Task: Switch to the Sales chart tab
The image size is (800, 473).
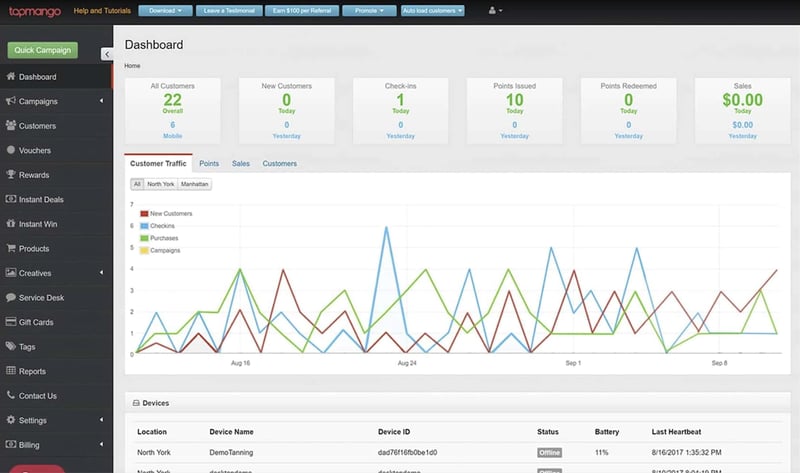Action: point(241,163)
